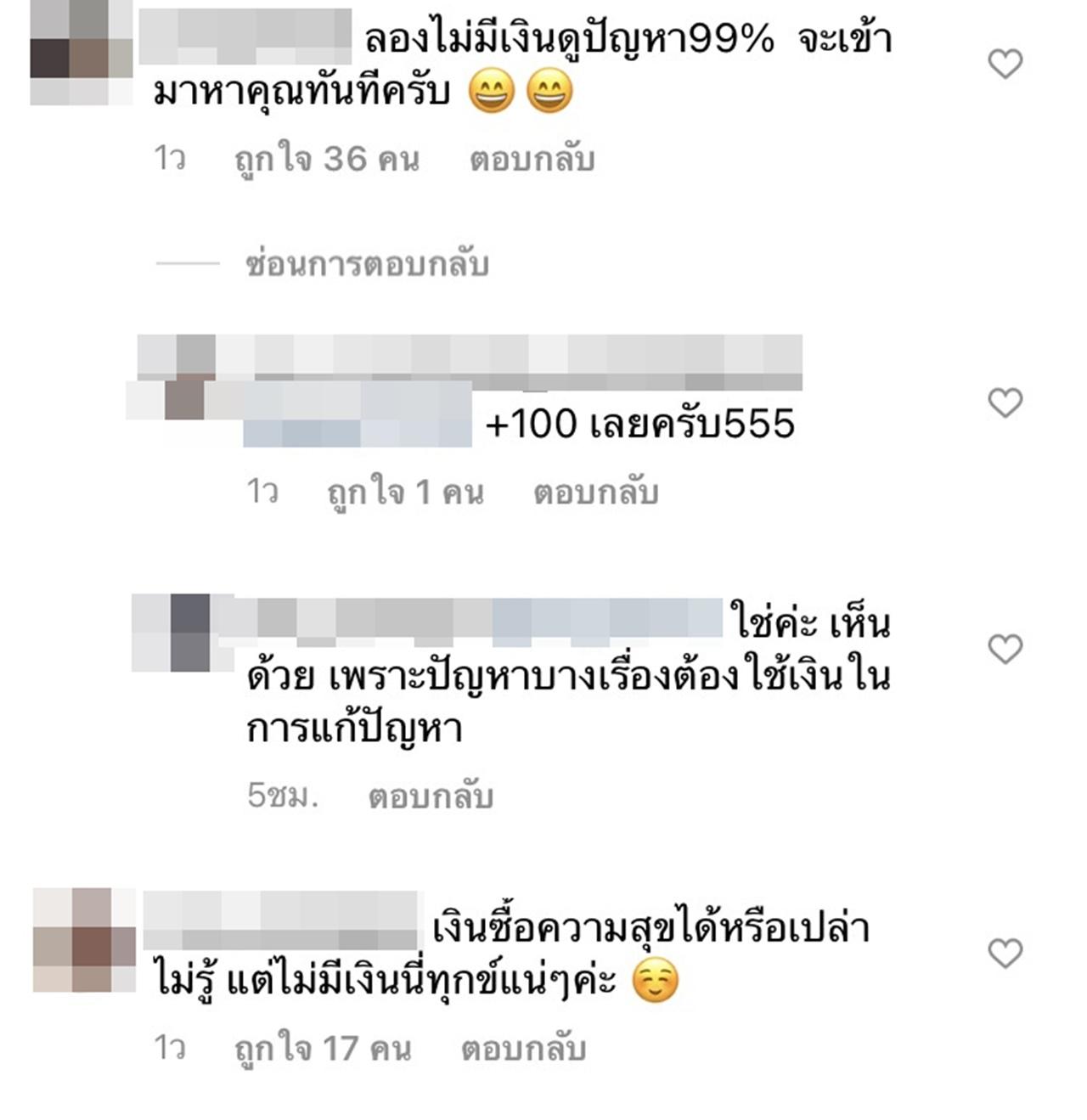Tap the mentioned username before +100 เลยครับ555

click(x=358, y=414)
